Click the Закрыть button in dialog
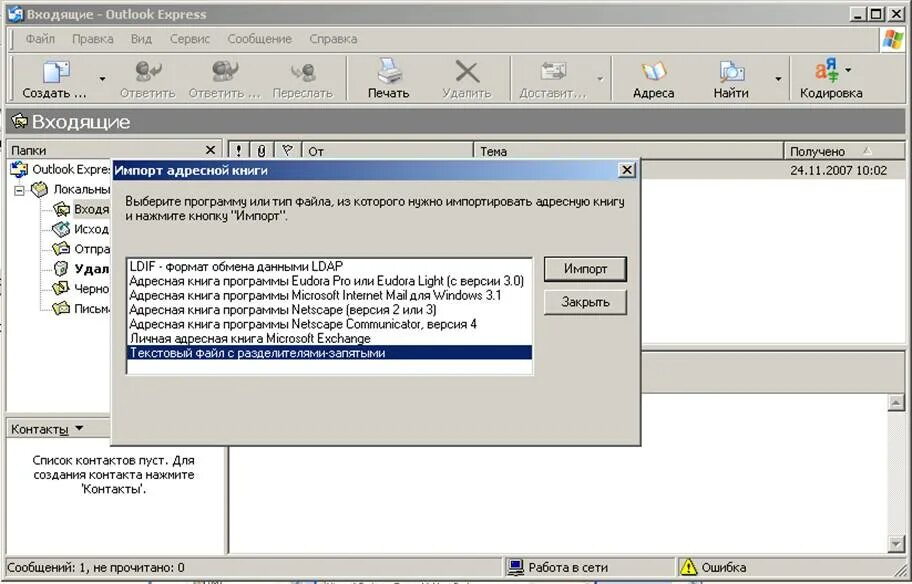 pyautogui.click(x=585, y=302)
